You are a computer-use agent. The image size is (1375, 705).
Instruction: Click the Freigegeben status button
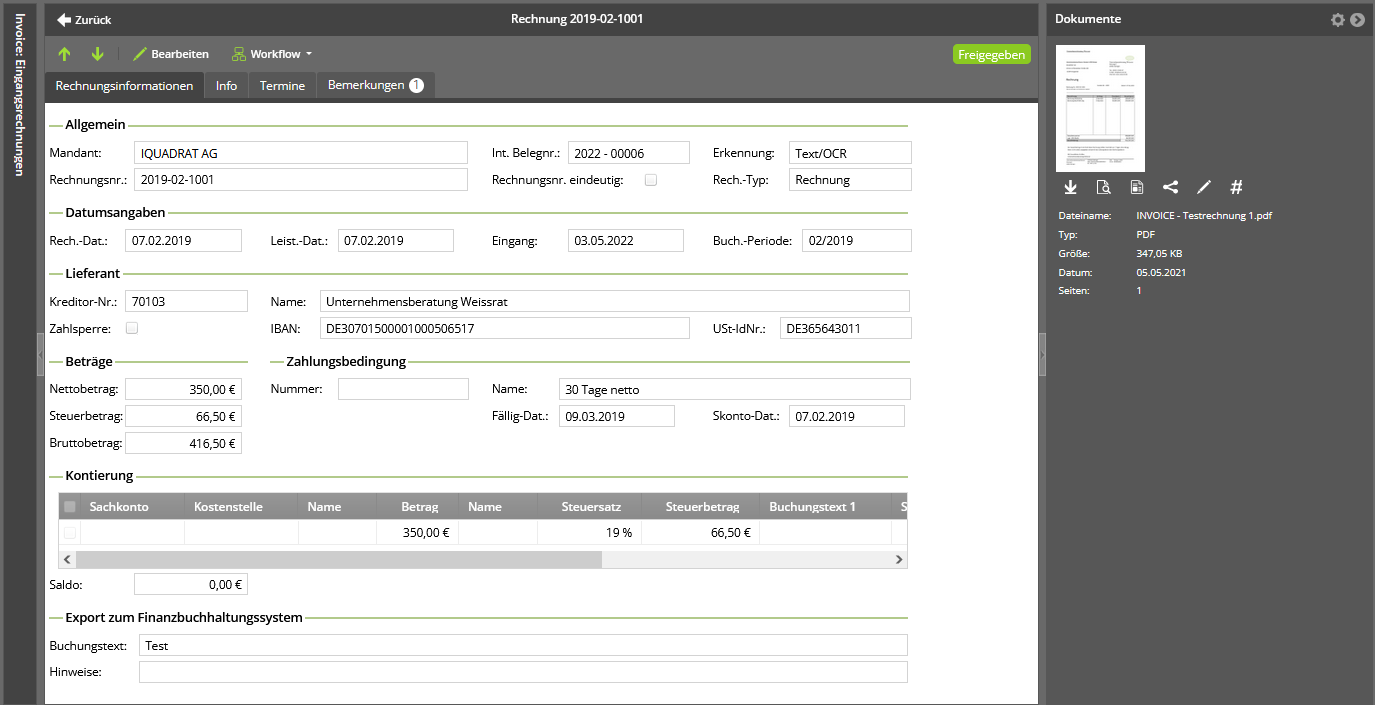(x=992, y=54)
